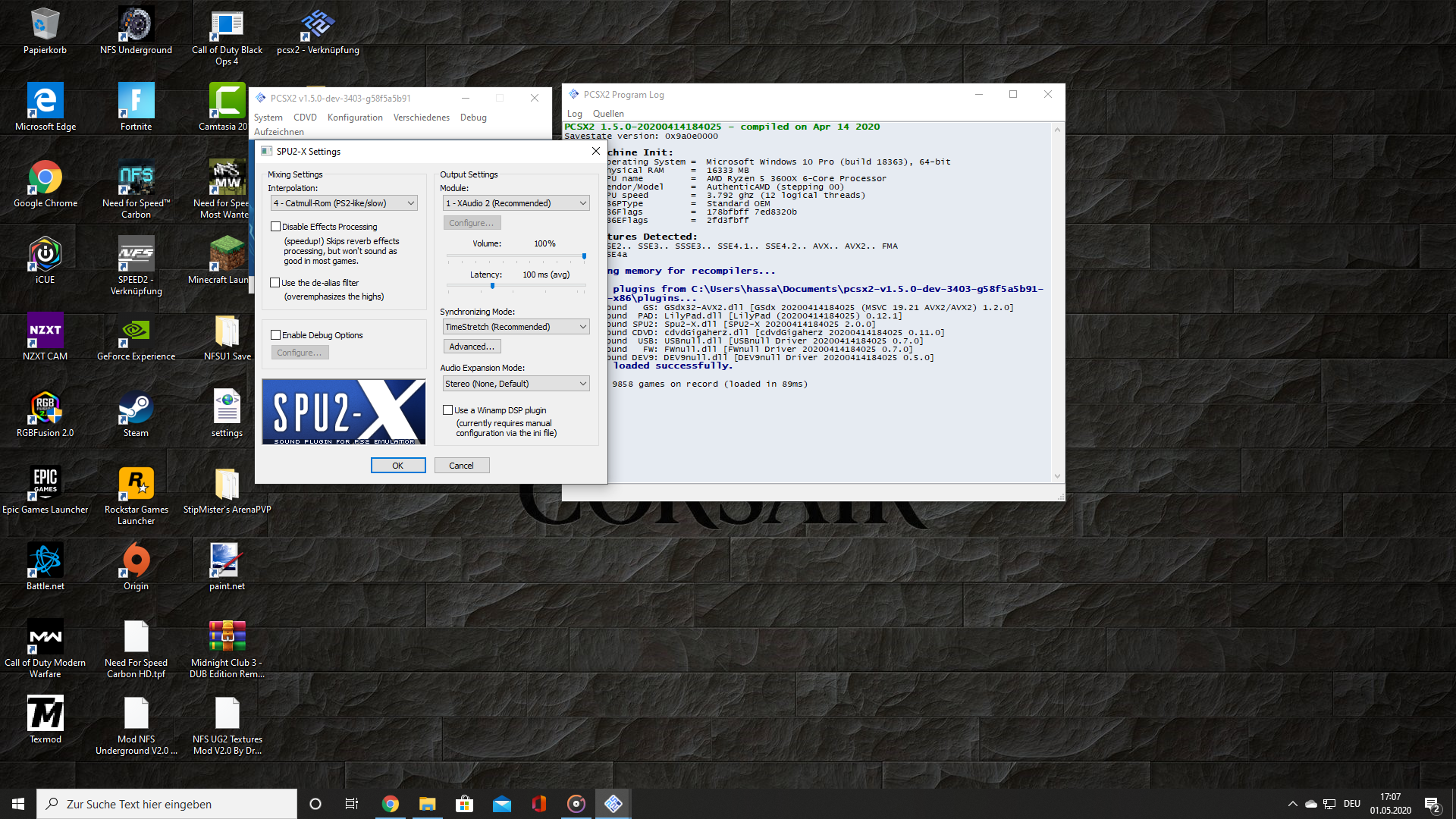Image resolution: width=1456 pixels, height=819 pixels.
Task: Open RGBFusion 2.0 desktop shortcut
Action: 45,413
